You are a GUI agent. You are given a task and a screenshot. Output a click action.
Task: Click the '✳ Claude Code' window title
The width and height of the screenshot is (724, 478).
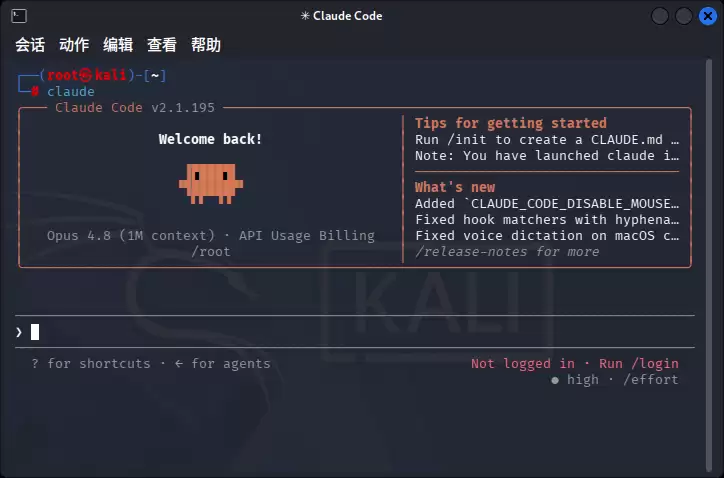(x=342, y=16)
